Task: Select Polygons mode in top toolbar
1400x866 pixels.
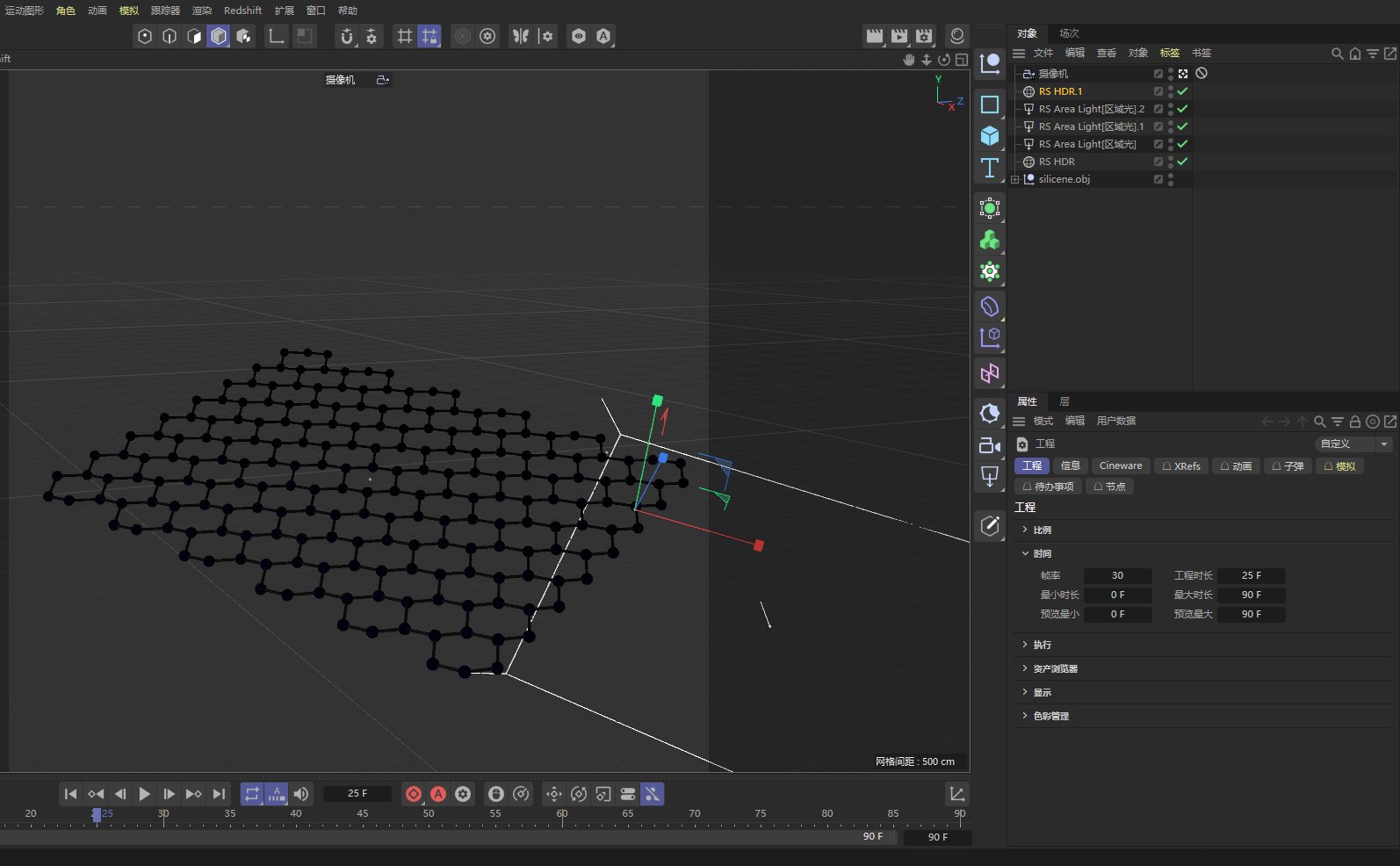Action: (x=194, y=36)
